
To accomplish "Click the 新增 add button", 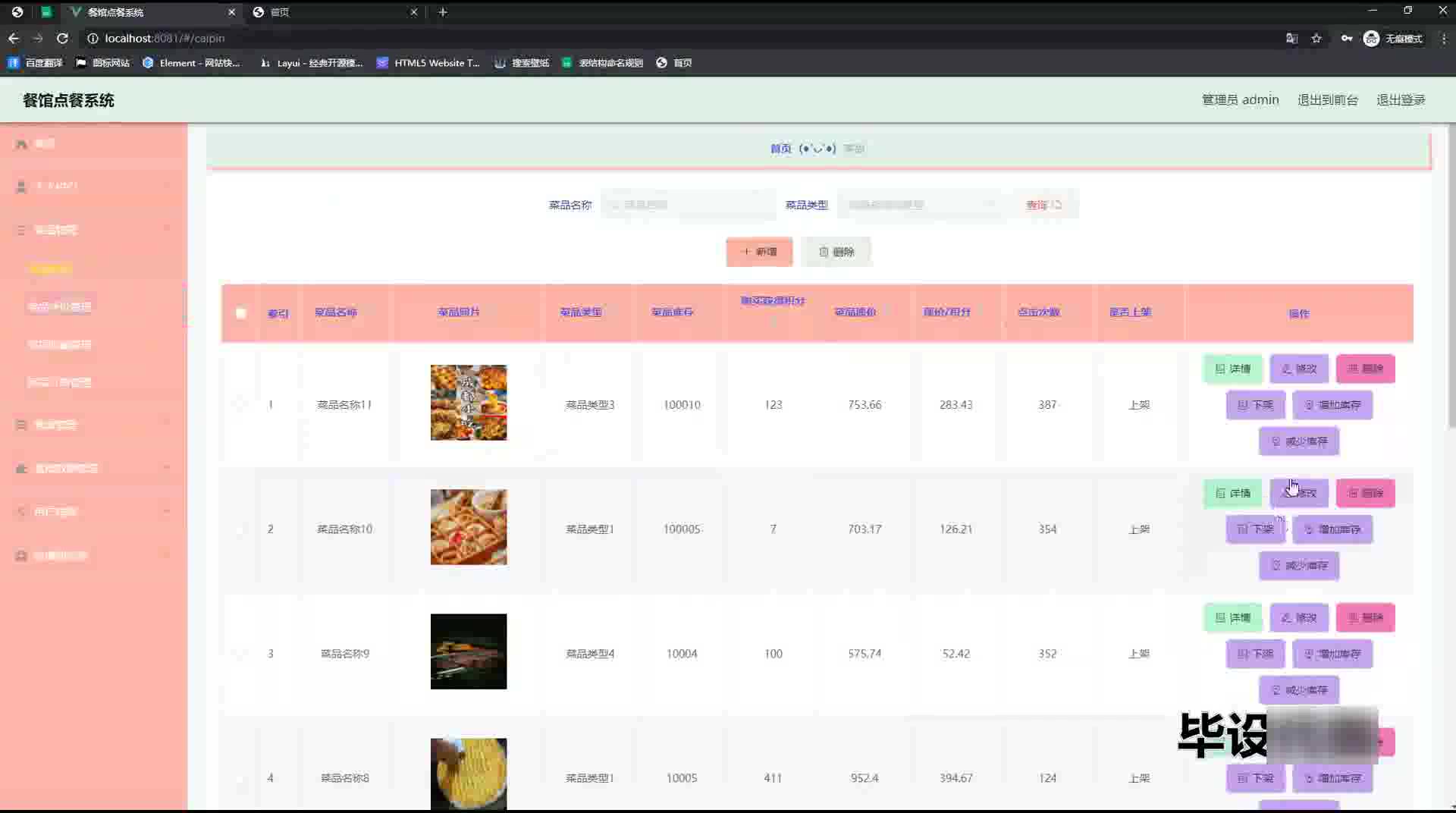I will click(x=759, y=252).
